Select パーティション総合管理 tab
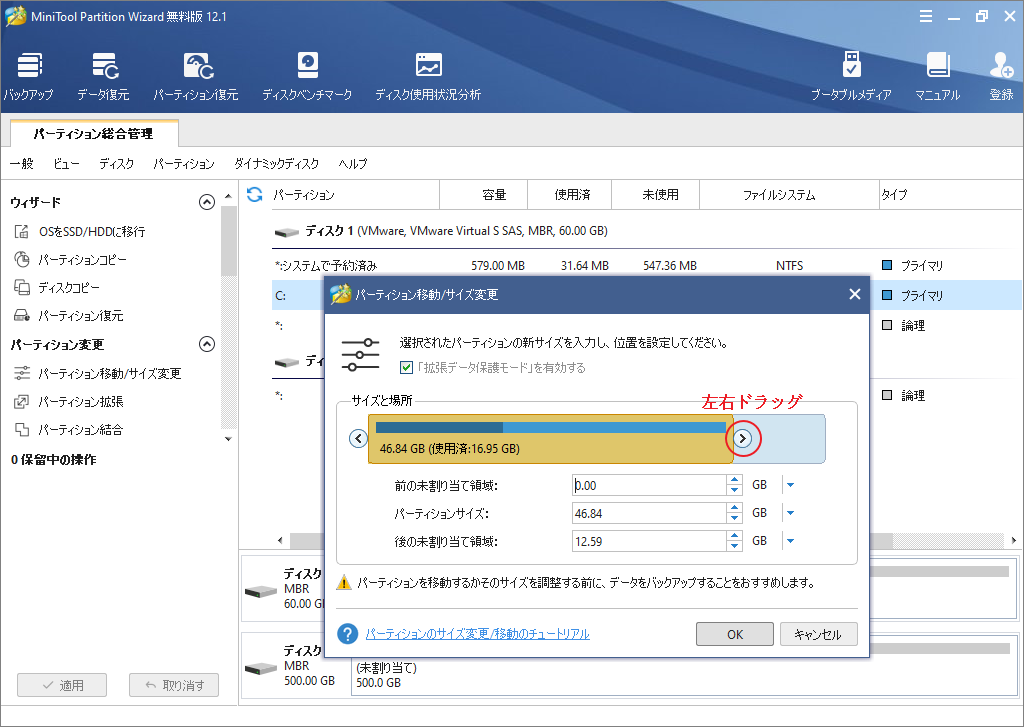 point(94,134)
